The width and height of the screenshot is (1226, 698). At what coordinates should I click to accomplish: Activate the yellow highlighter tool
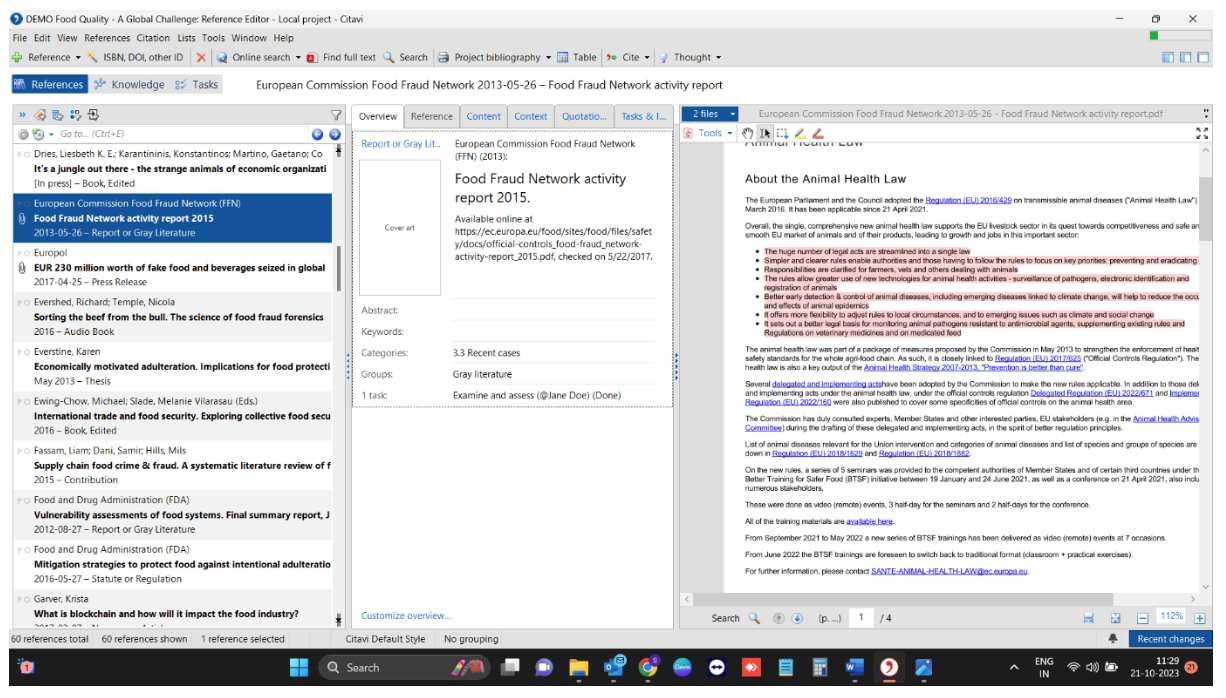pyautogui.click(x=800, y=133)
